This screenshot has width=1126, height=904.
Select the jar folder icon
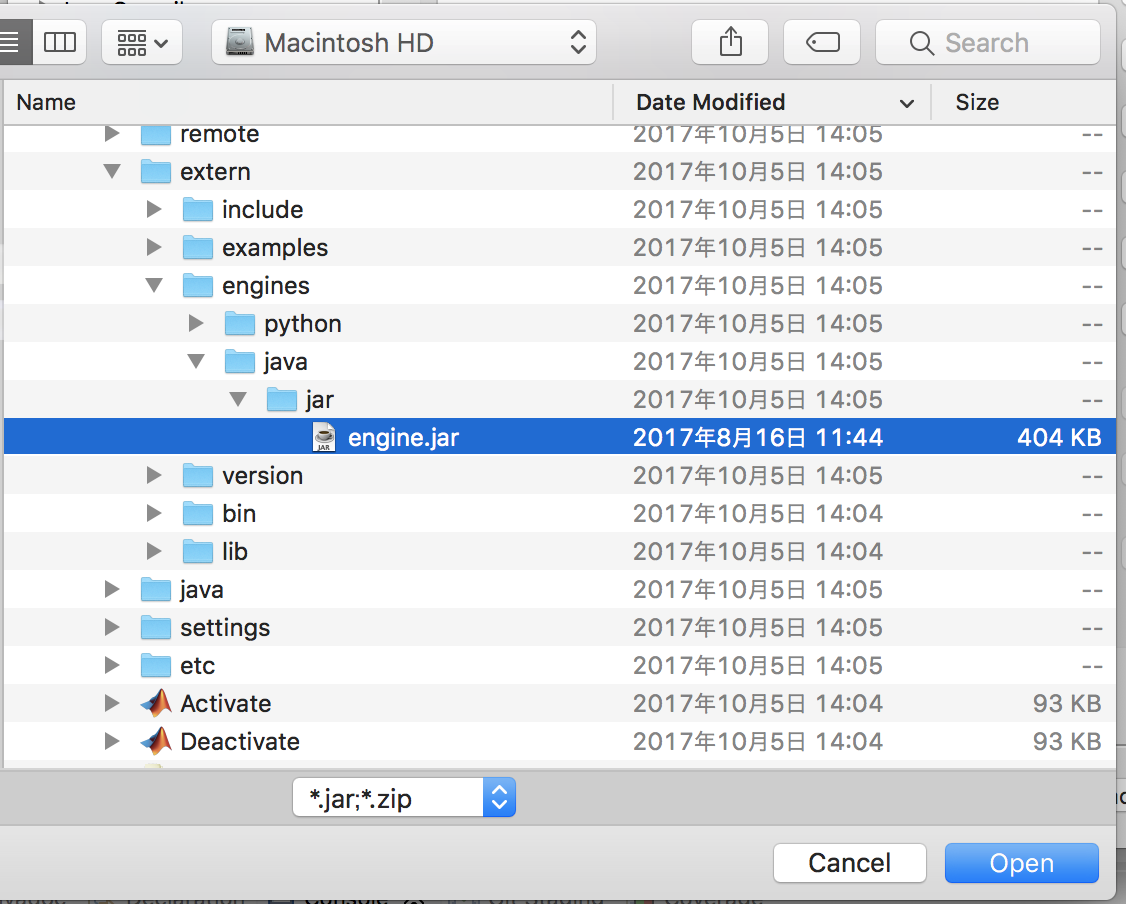pos(282,399)
